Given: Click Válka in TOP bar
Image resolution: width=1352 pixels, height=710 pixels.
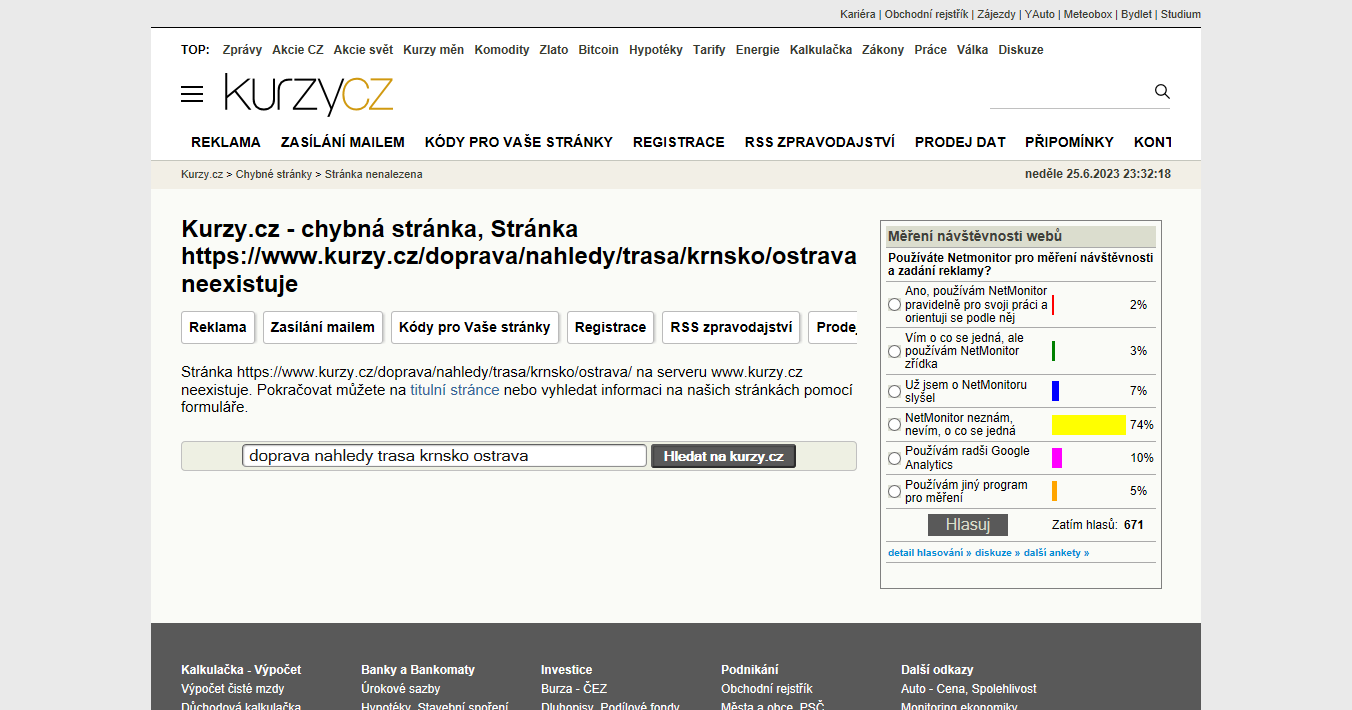Looking at the screenshot, I should [x=972, y=50].
